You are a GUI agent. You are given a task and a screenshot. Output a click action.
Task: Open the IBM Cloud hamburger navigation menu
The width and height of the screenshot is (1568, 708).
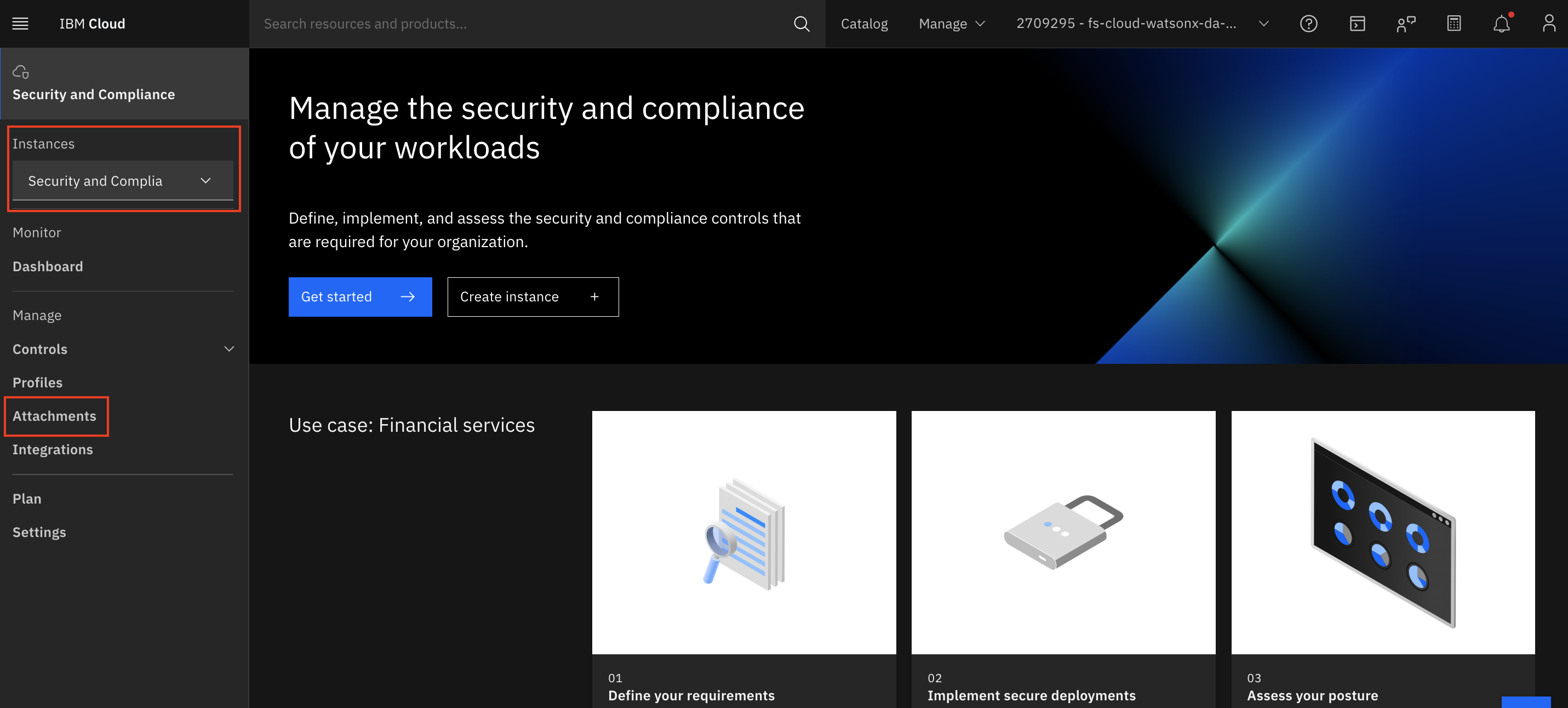(x=20, y=23)
